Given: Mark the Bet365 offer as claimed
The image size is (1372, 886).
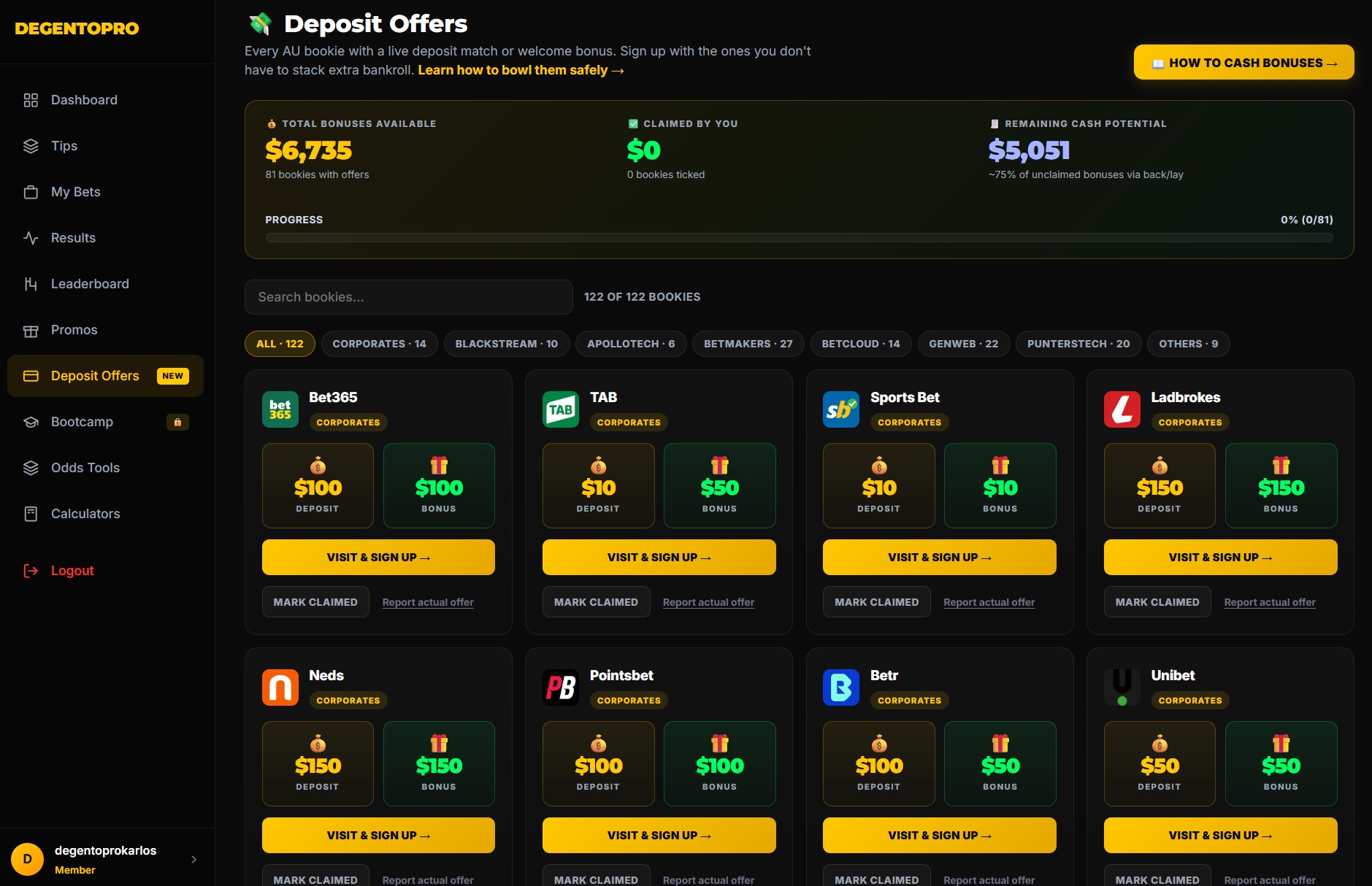Looking at the screenshot, I should tap(315, 601).
